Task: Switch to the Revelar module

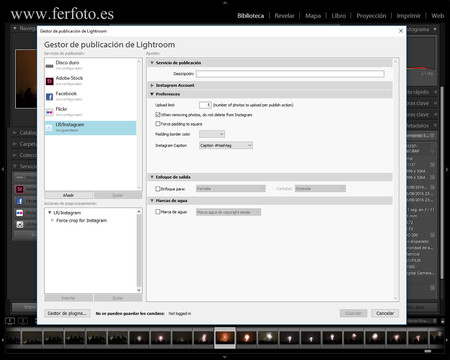Action: coord(284,16)
